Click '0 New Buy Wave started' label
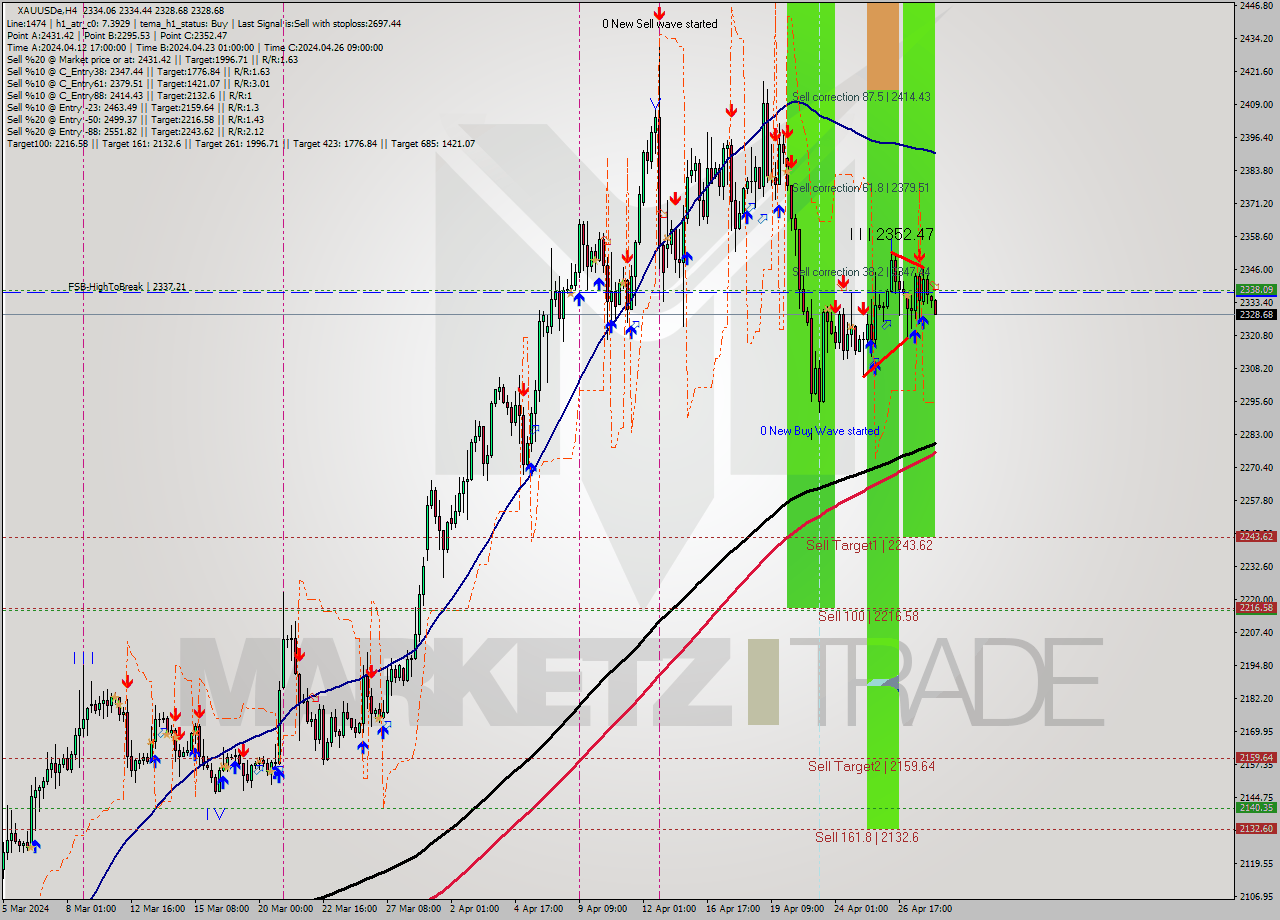 coord(820,431)
